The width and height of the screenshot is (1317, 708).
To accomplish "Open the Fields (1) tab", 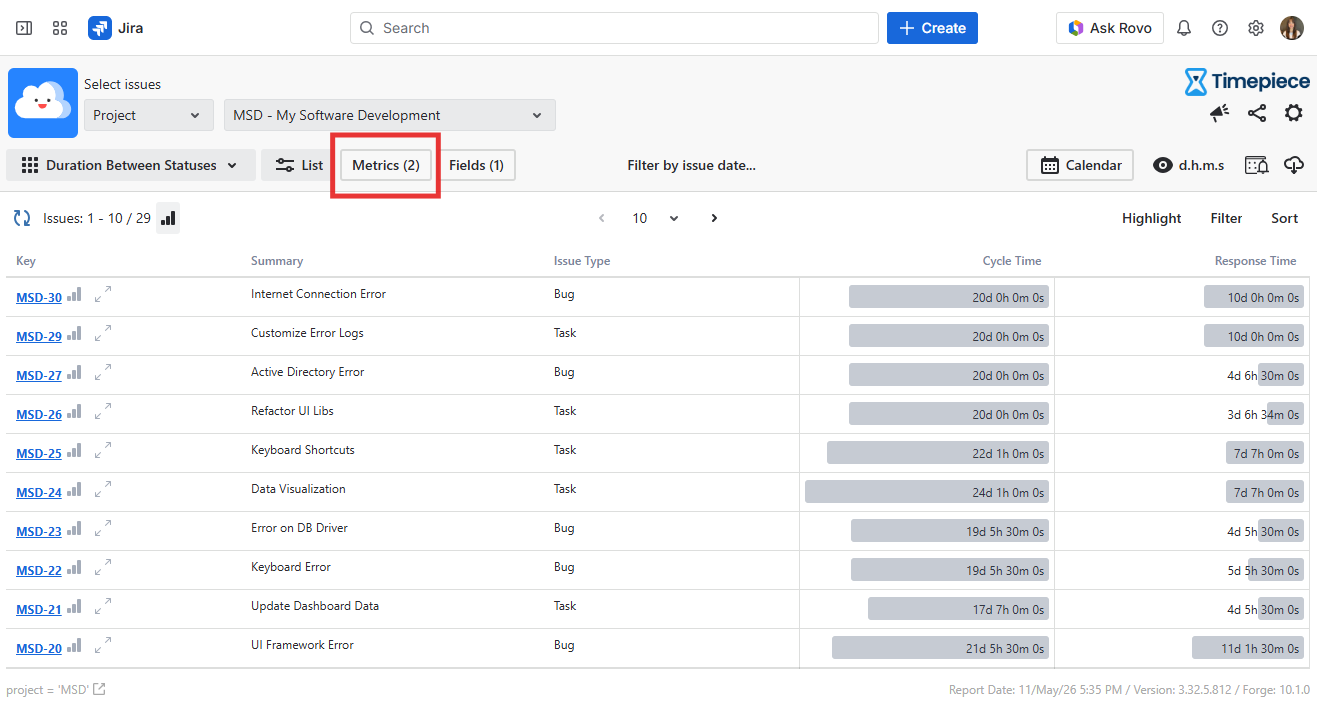I will [476, 165].
